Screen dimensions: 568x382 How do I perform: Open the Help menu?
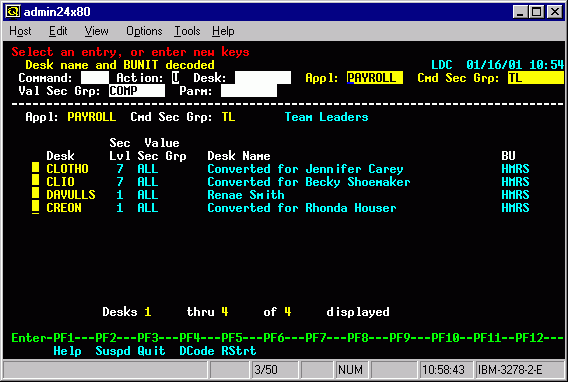click(x=223, y=31)
